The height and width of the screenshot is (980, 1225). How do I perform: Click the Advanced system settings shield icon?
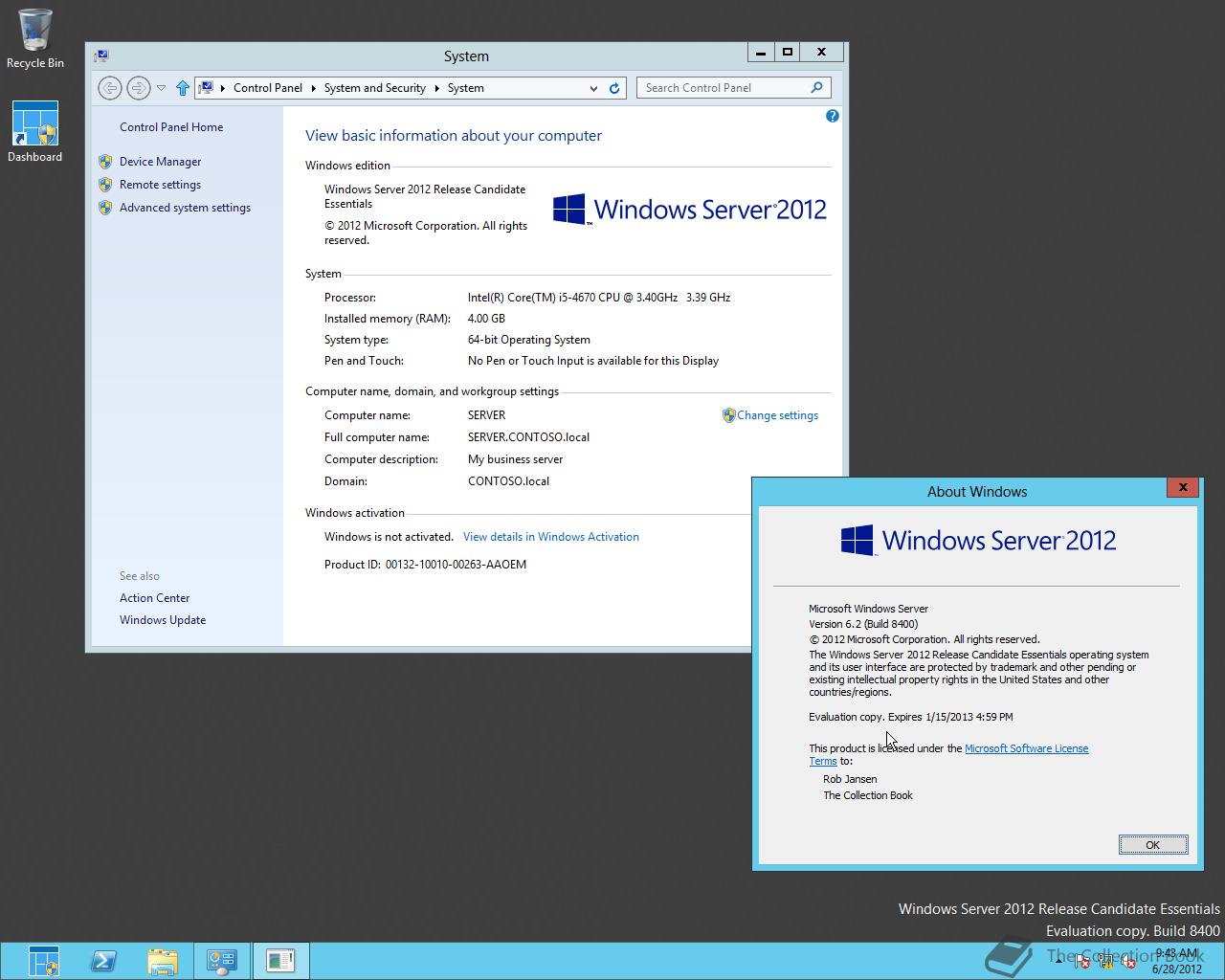105,208
